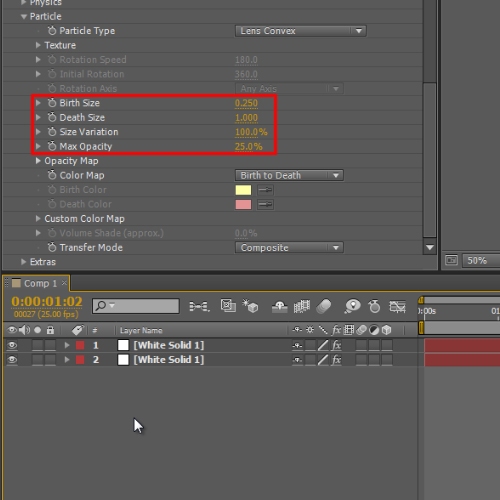This screenshot has width=500, height=500.
Task: Enable the motion blur timeline switch
Action: pyautogui.click(x=323, y=306)
